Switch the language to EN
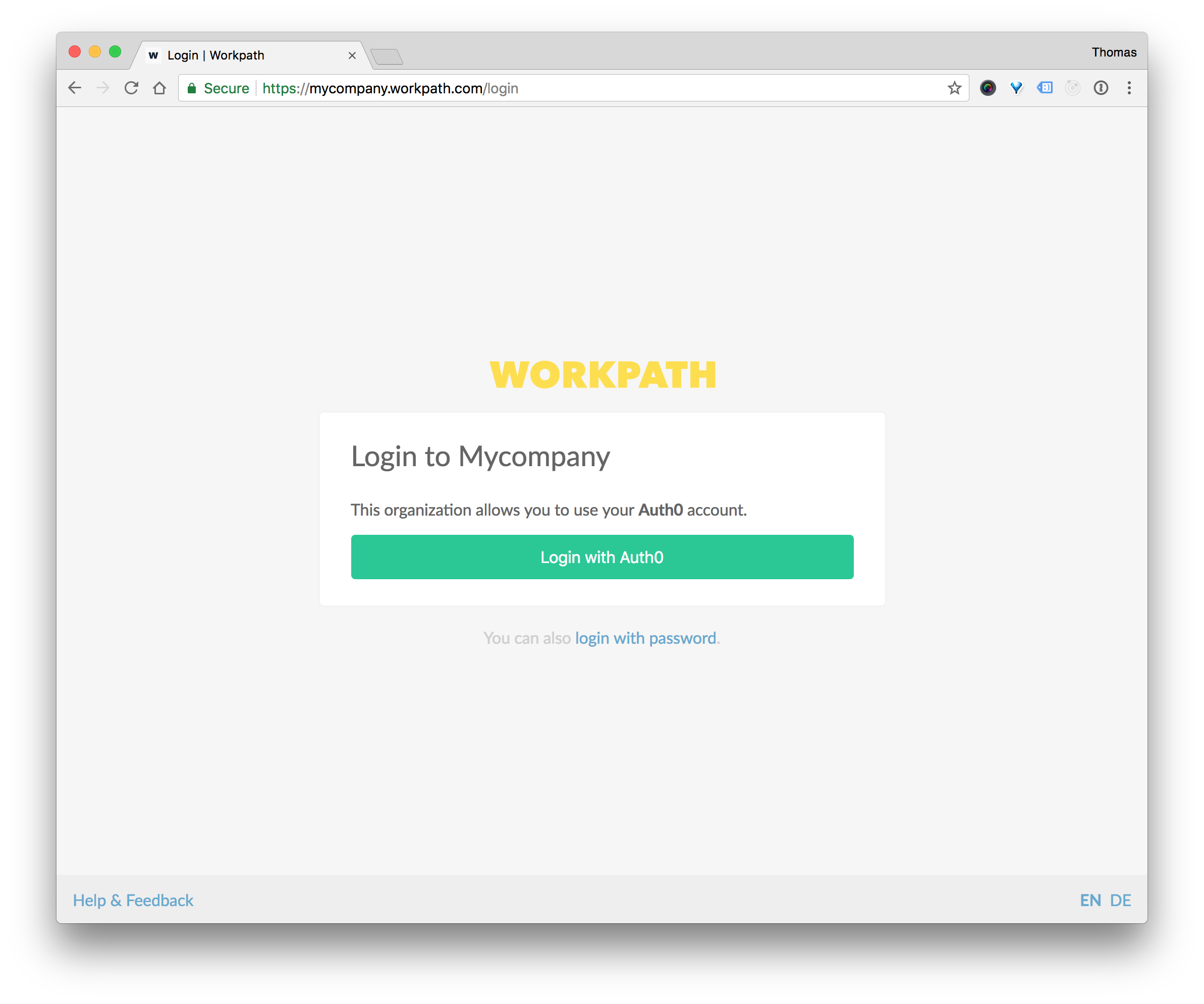The image size is (1204, 1004). pyautogui.click(x=1090, y=900)
